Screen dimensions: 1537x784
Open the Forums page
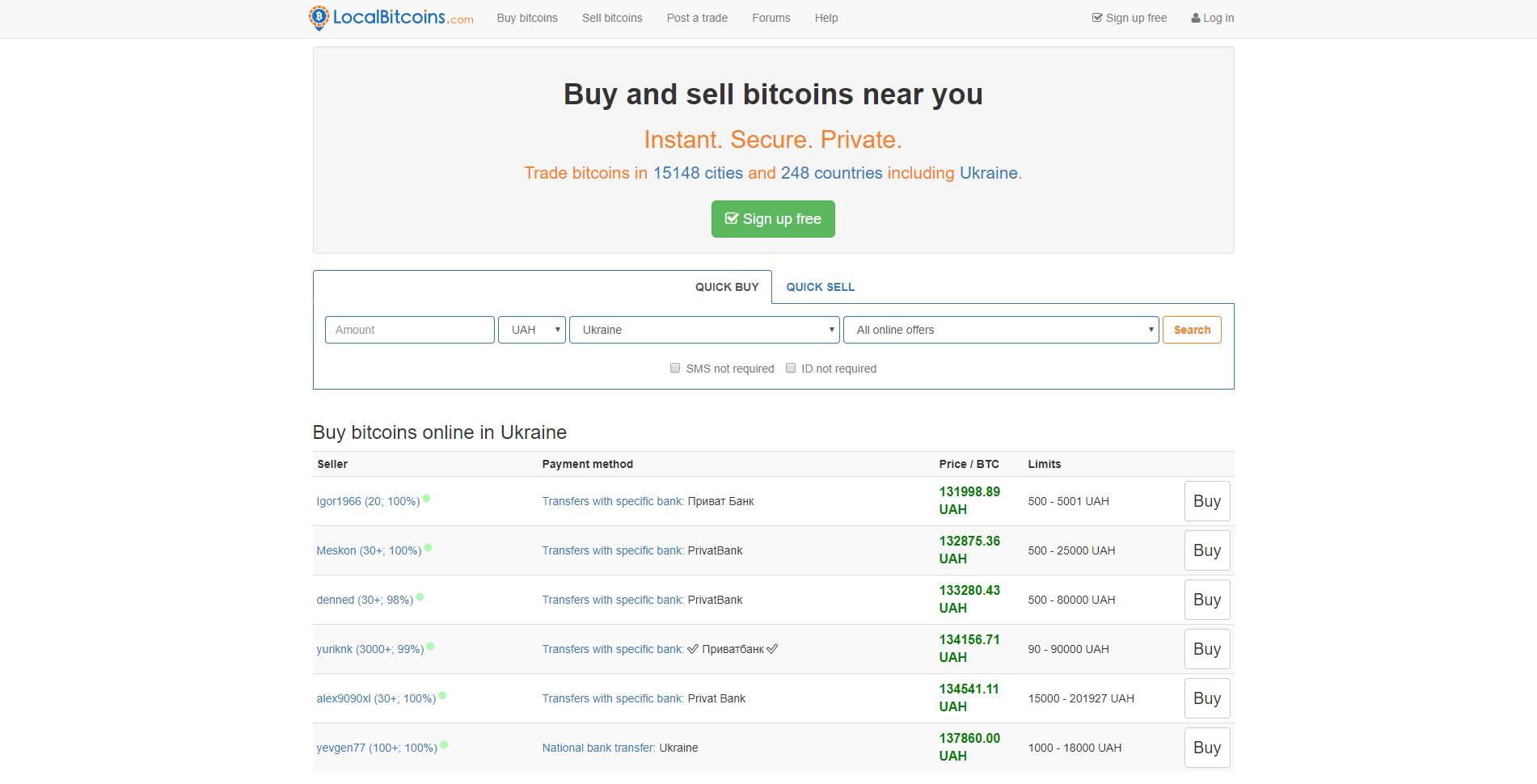point(771,18)
